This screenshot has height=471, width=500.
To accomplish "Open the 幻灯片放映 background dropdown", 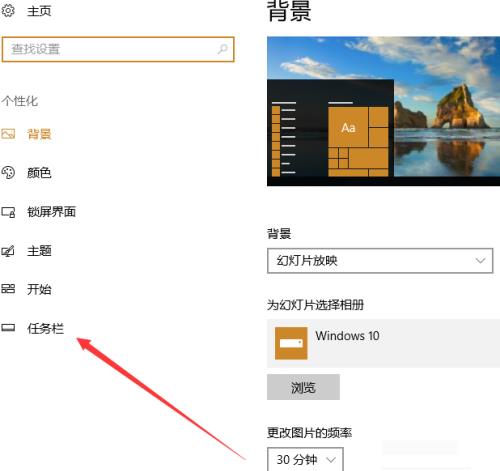I will [x=380, y=261].
